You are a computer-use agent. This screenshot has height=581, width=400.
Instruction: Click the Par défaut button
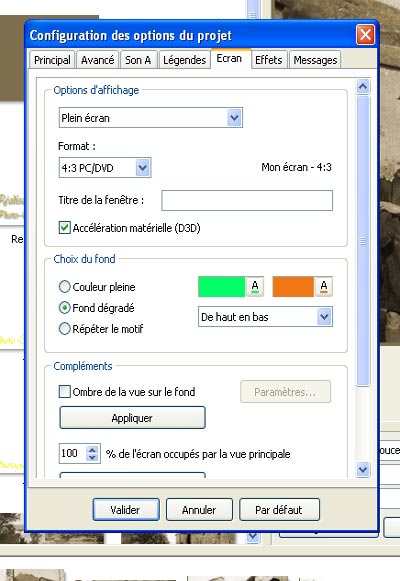(279, 510)
